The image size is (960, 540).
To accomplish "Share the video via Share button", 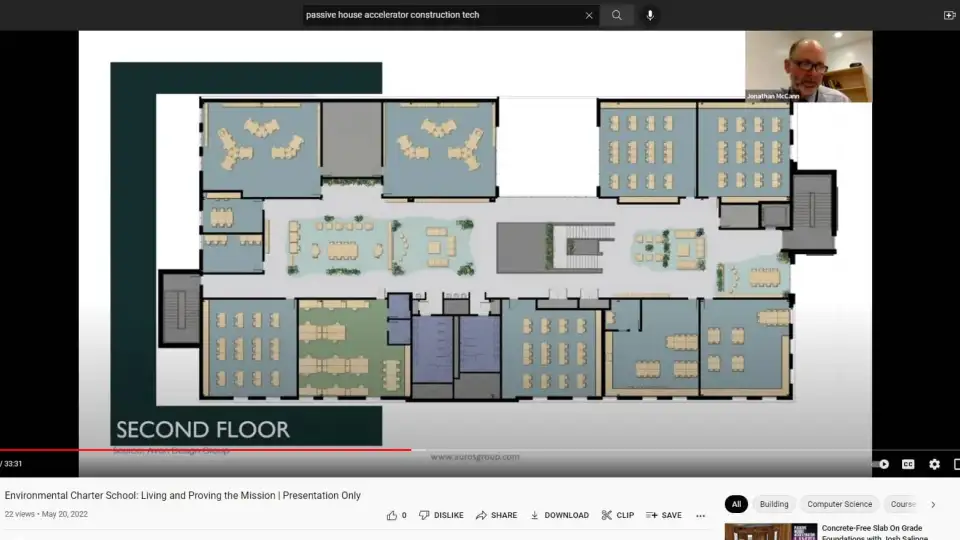I will click(x=496, y=515).
